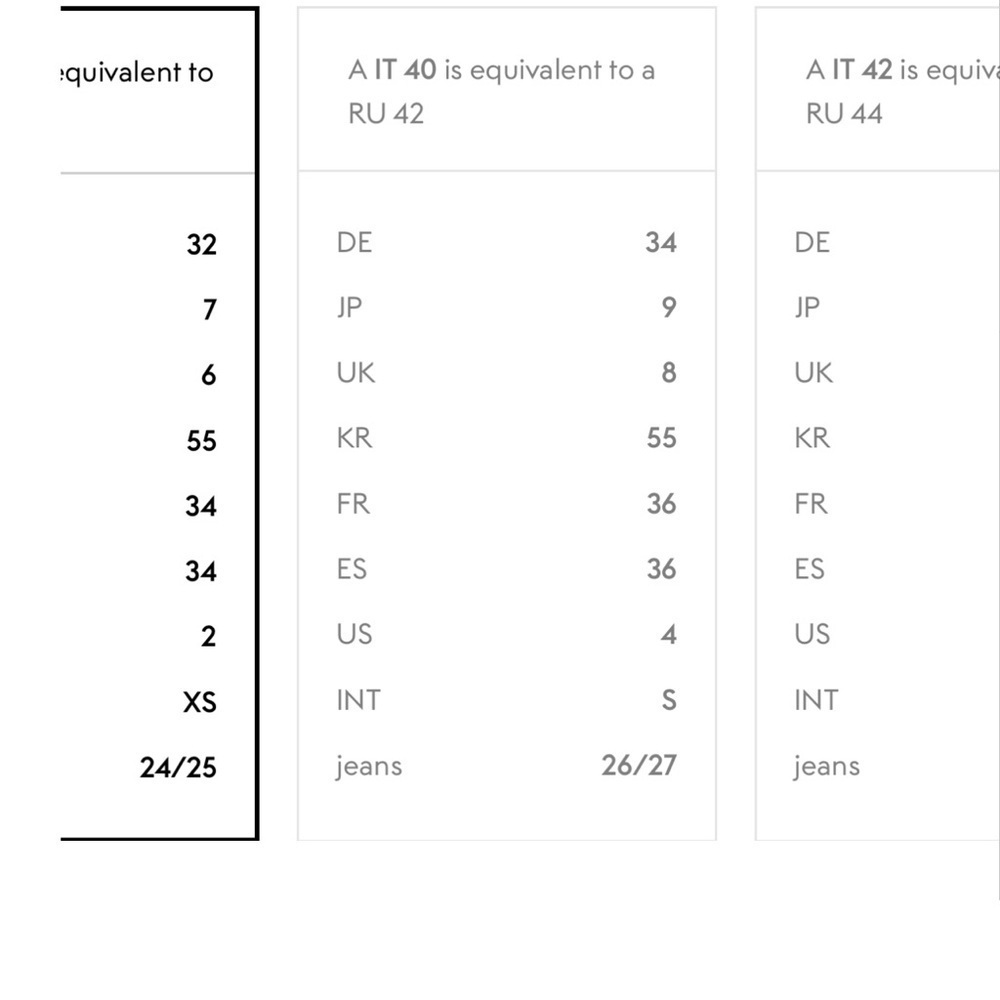Click the INT S value in IT 40 card

tap(668, 700)
